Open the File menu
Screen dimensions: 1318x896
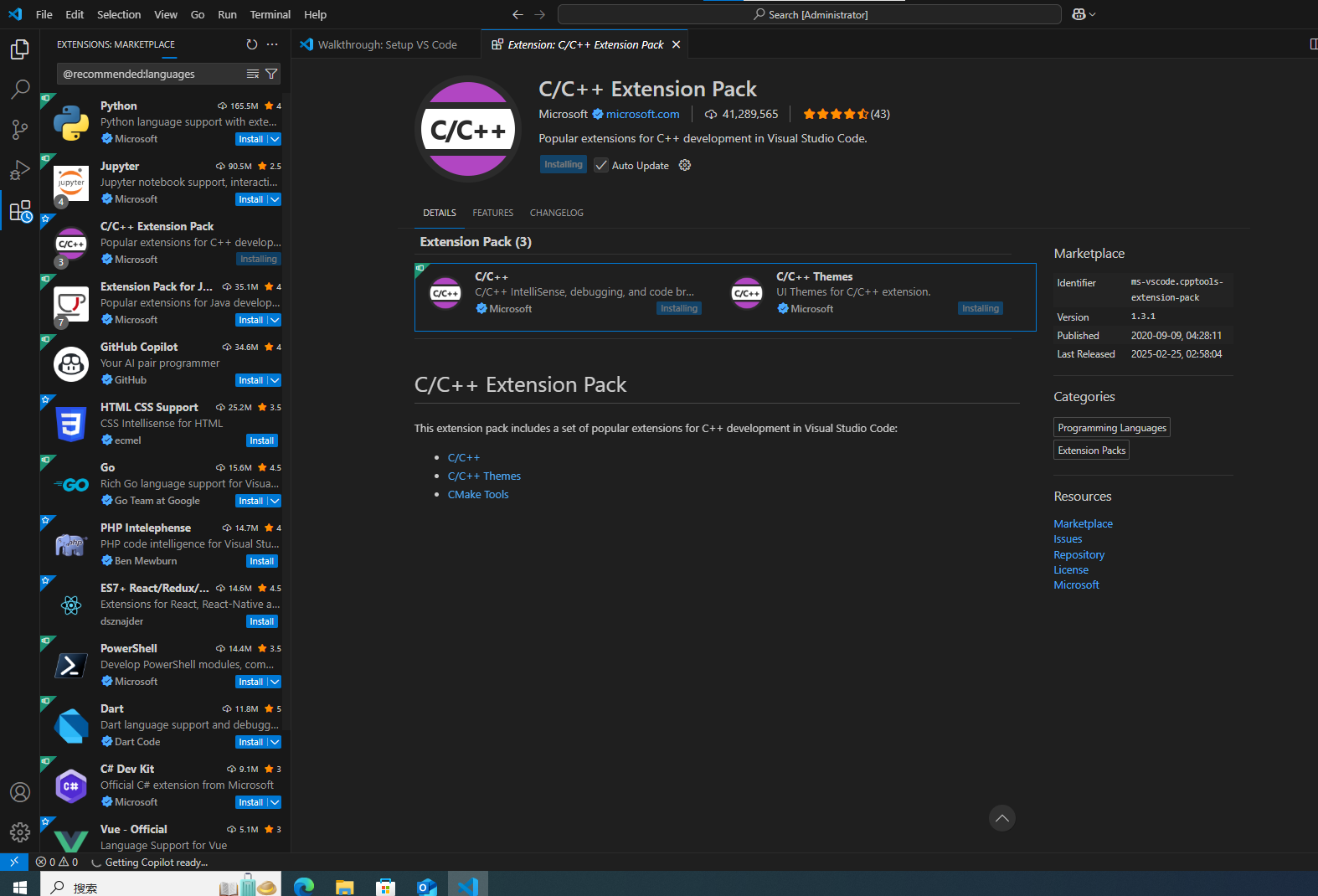[x=44, y=14]
